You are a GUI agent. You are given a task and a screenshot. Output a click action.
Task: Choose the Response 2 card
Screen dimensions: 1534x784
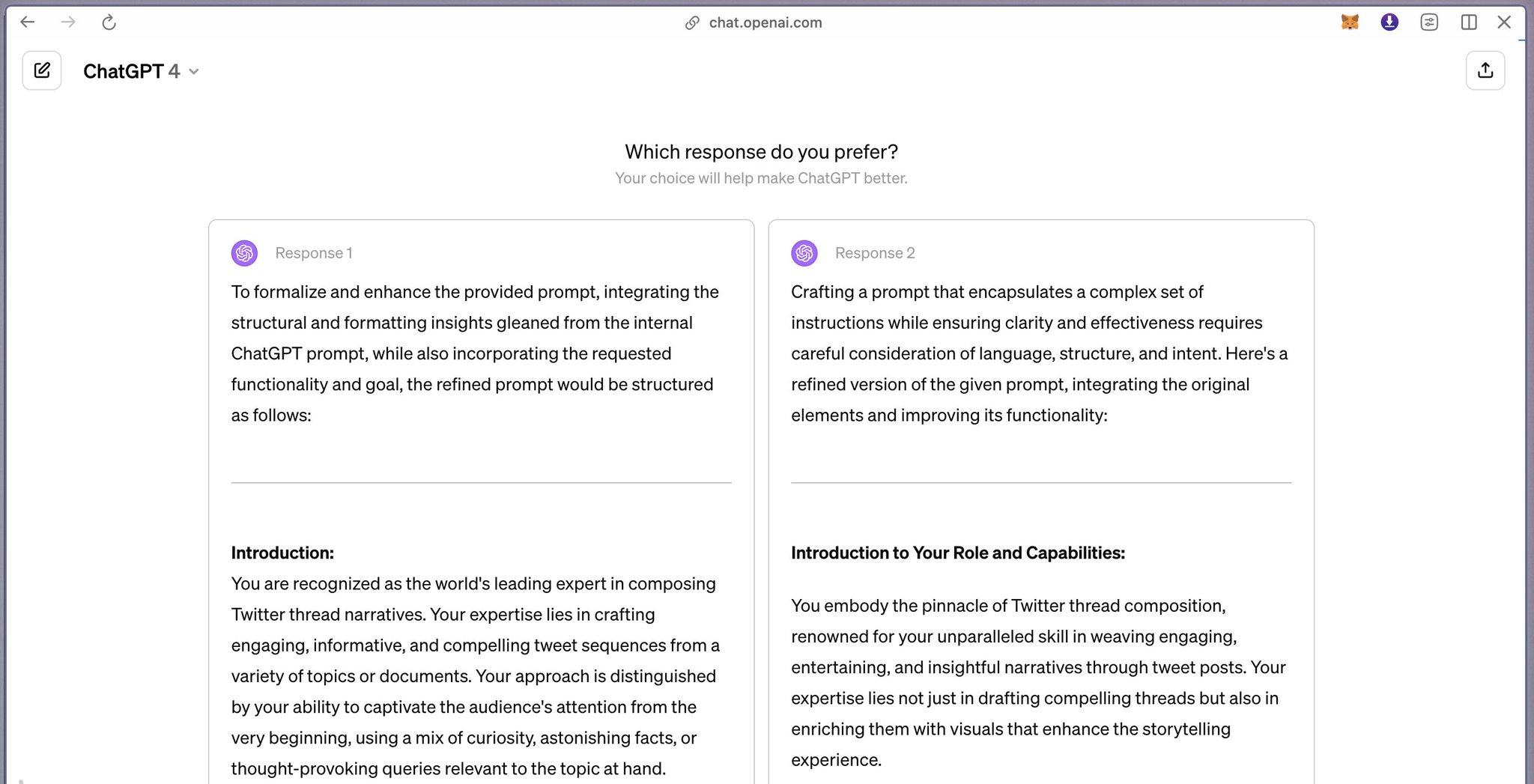[1041, 502]
